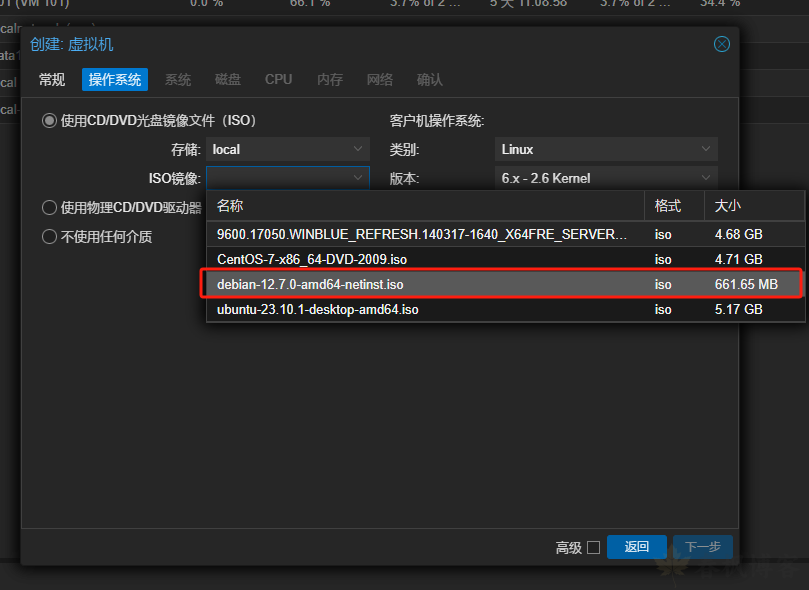Open the CPU tab
The height and width of the screenshot is (590, 809).
pyautogui.click(x=278, y=79)
